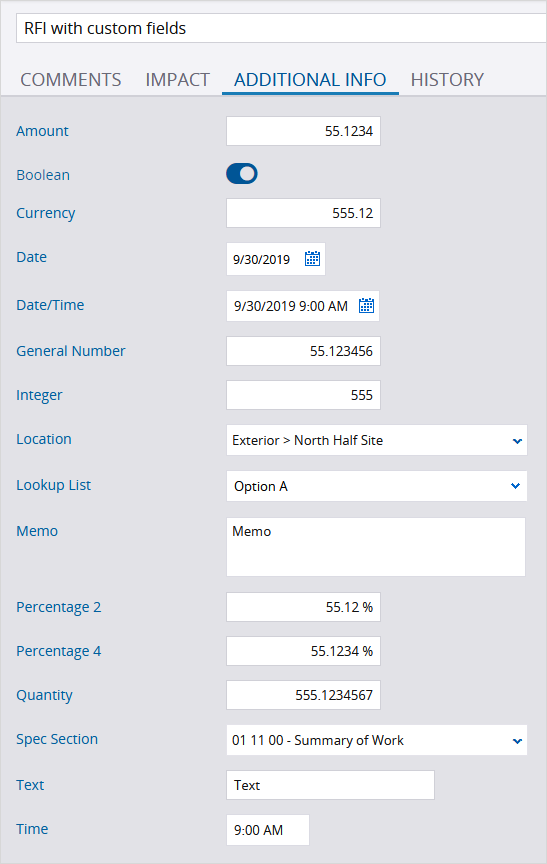Open the Date field calendar picker
Screen dimensions: 547x864
click(x=312, y=258)
